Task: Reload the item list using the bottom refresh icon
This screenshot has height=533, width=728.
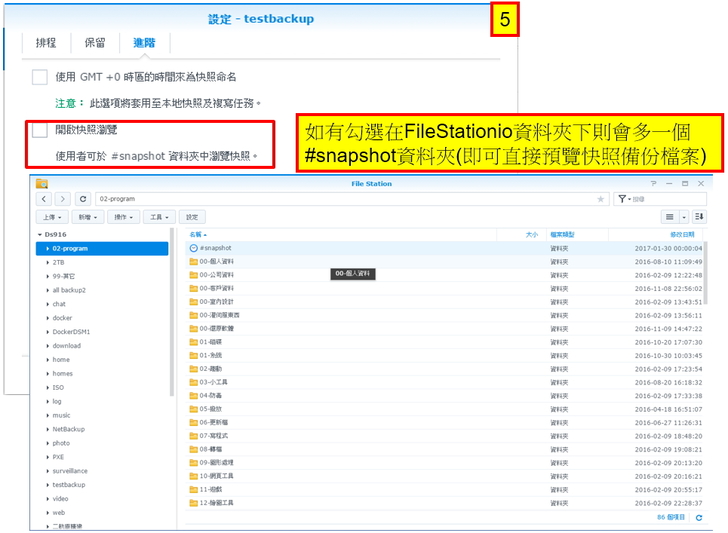Action: click(699, 517)
